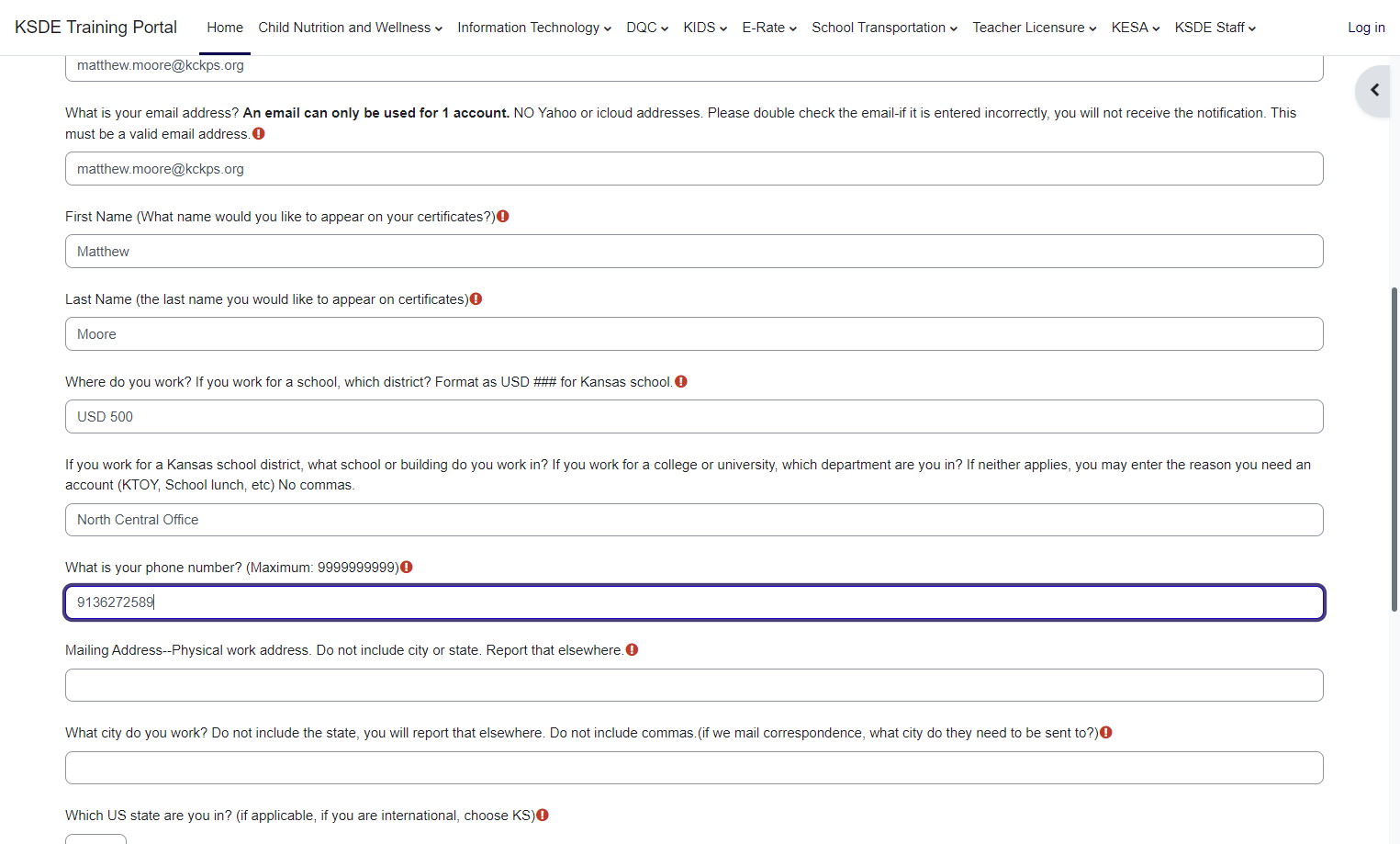Click the empty work city field
1400x844 pixels.
click(694, 768)
